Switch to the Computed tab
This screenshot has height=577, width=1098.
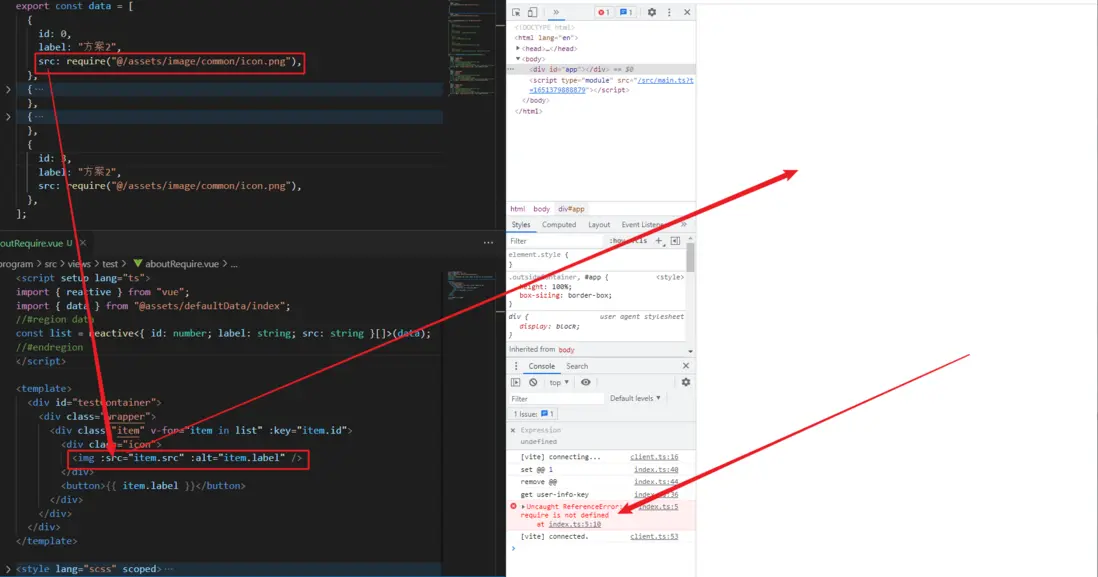[559, 225]
